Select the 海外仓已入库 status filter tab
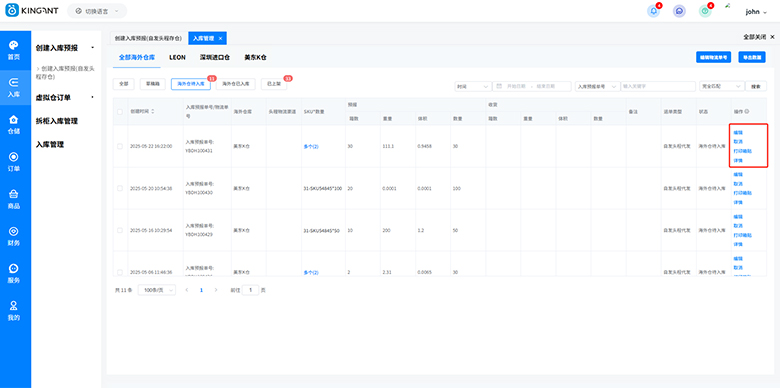The image size is (780, 388). click(236, 84)
